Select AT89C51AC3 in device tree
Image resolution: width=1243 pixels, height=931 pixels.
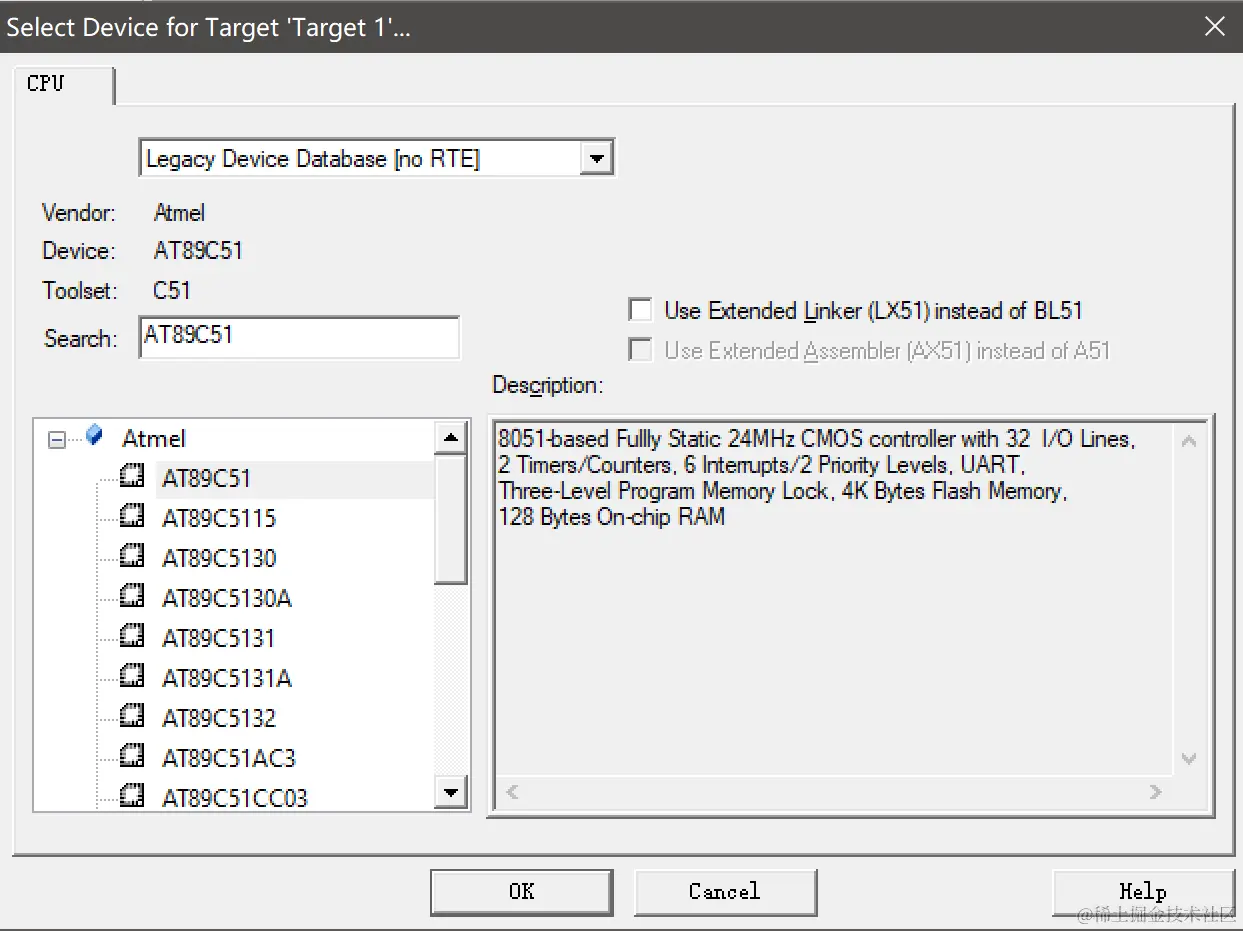pos(229,758)
